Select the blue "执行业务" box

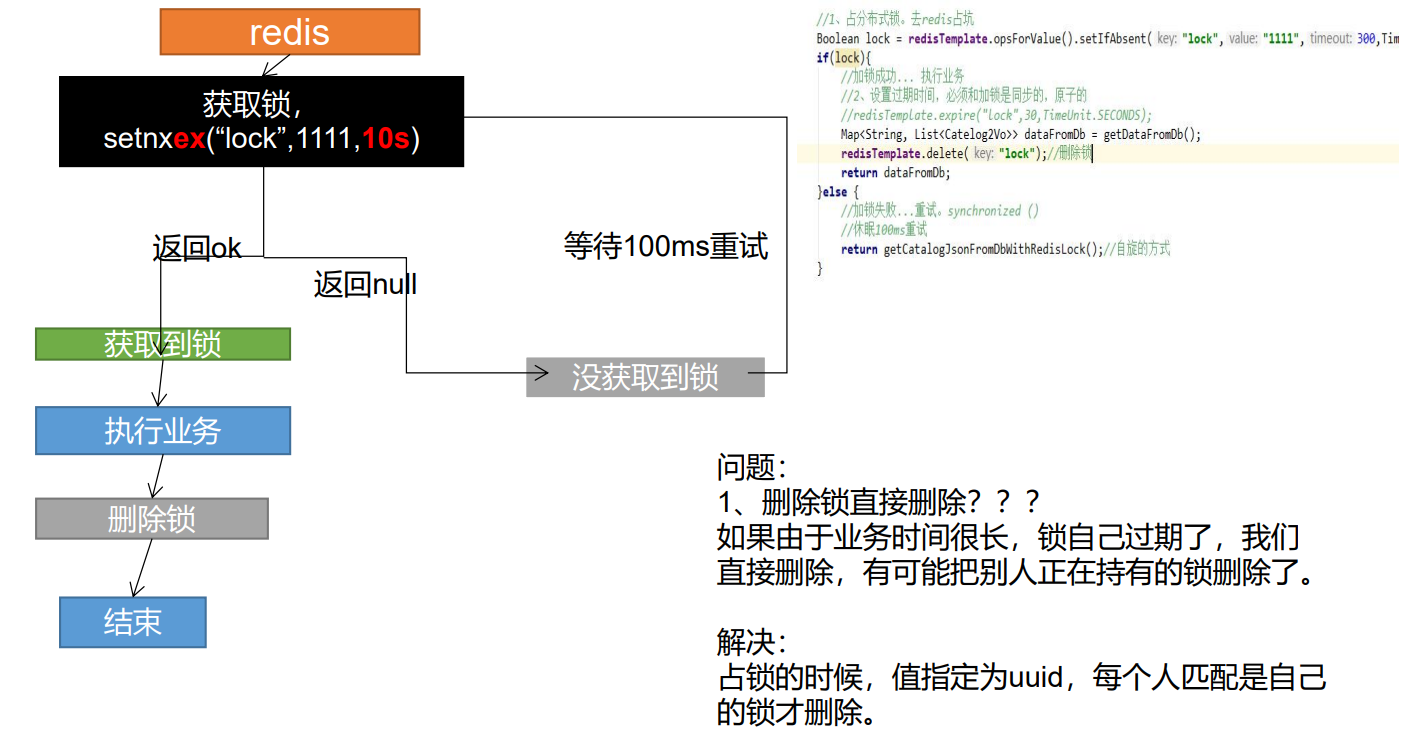[163, 431]
